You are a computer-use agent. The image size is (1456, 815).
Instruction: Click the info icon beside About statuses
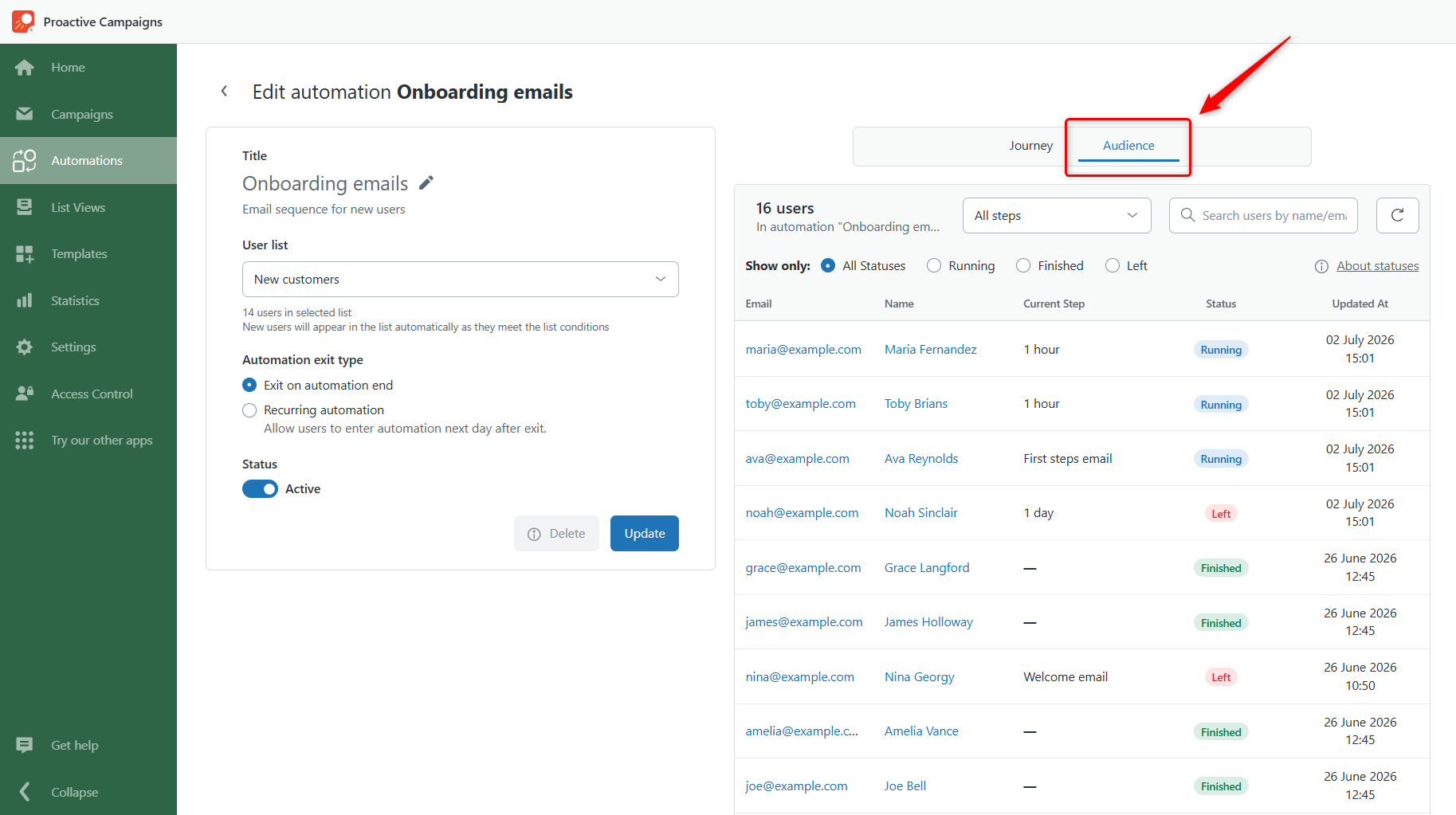(x=1321, y=266)
